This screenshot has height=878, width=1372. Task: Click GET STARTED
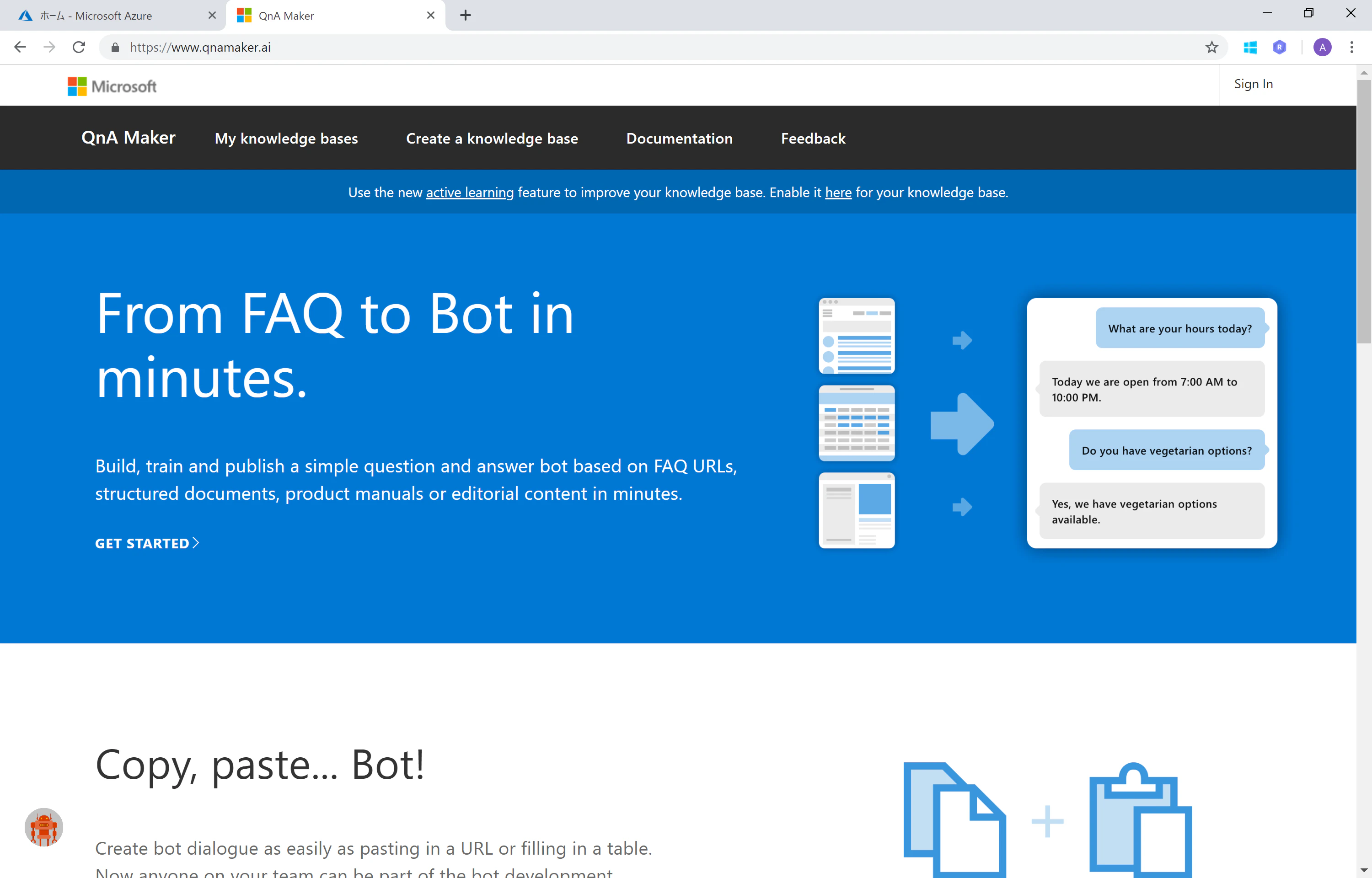(147, 543)
